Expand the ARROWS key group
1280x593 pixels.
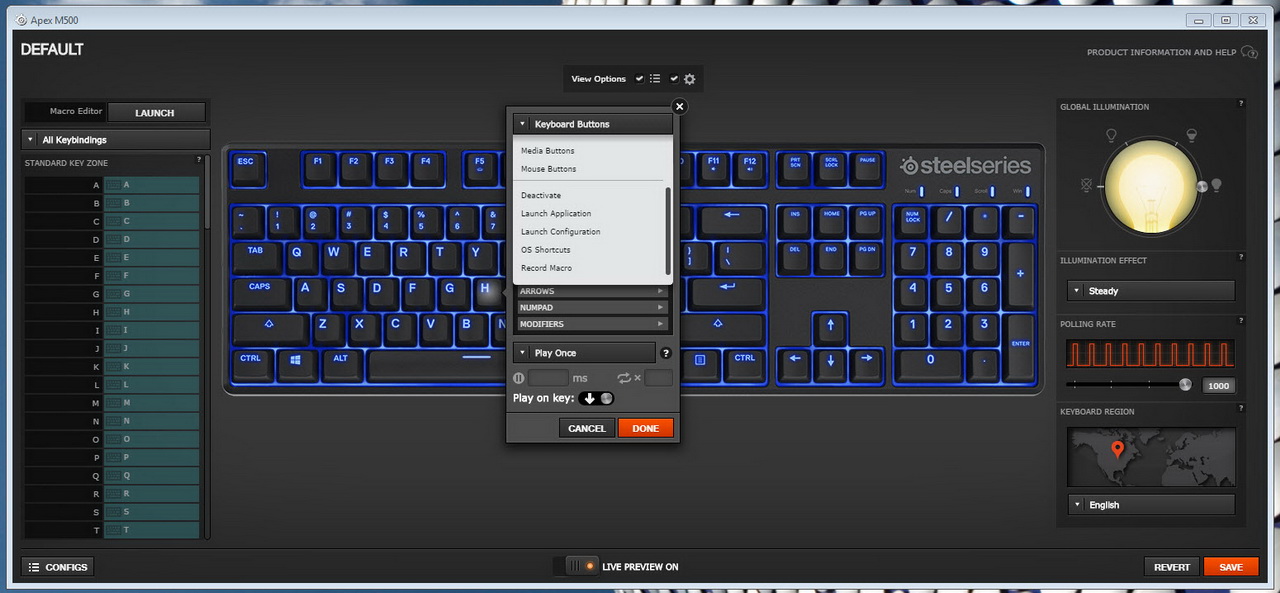[x=592, y=292]
